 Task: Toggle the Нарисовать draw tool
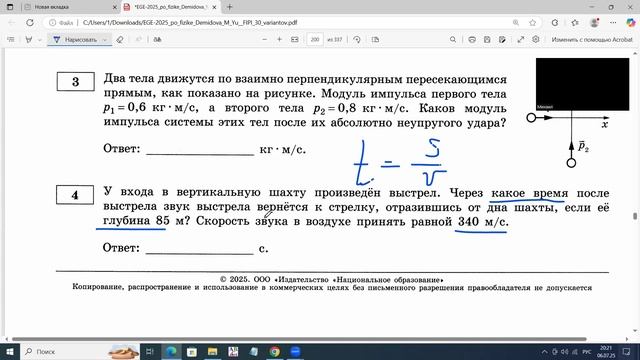[x=75, y=40]
